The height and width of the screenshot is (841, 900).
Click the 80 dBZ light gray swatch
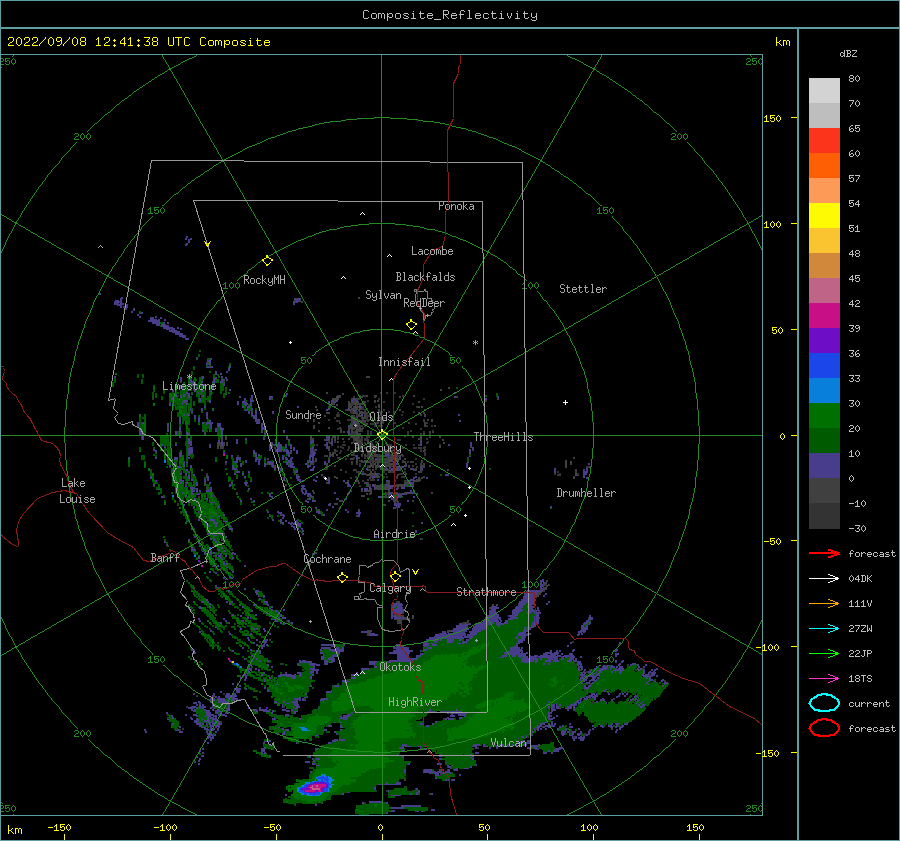824,90
